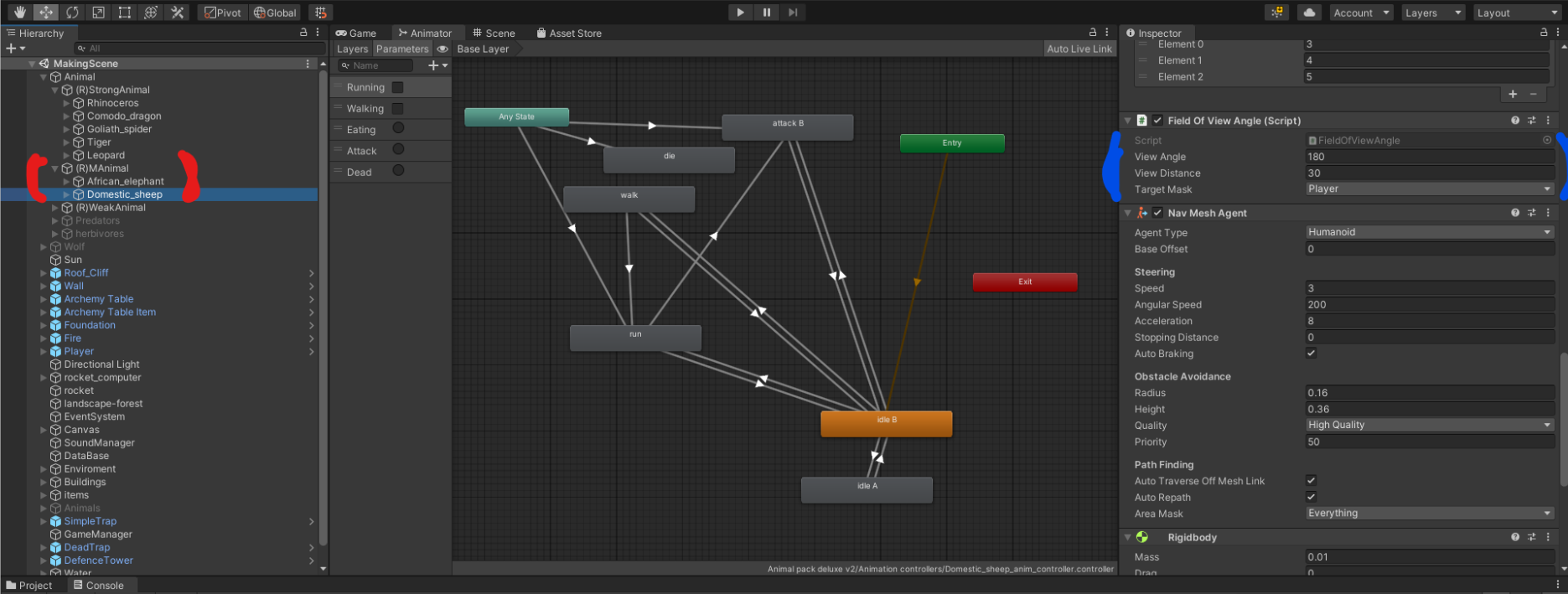This screenshot has height=594, width=1568.
Task: Uncheck Auto Repath
Action: (1312, 497)
